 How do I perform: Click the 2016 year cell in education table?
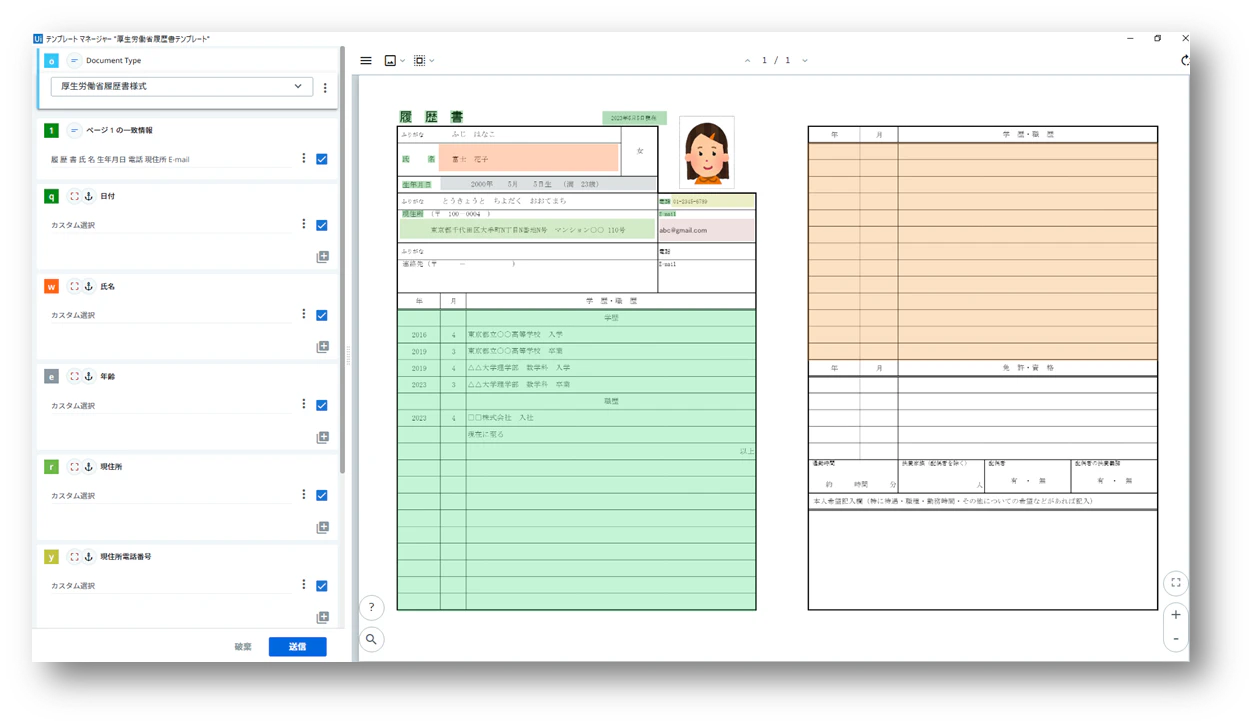coord(418,335)
